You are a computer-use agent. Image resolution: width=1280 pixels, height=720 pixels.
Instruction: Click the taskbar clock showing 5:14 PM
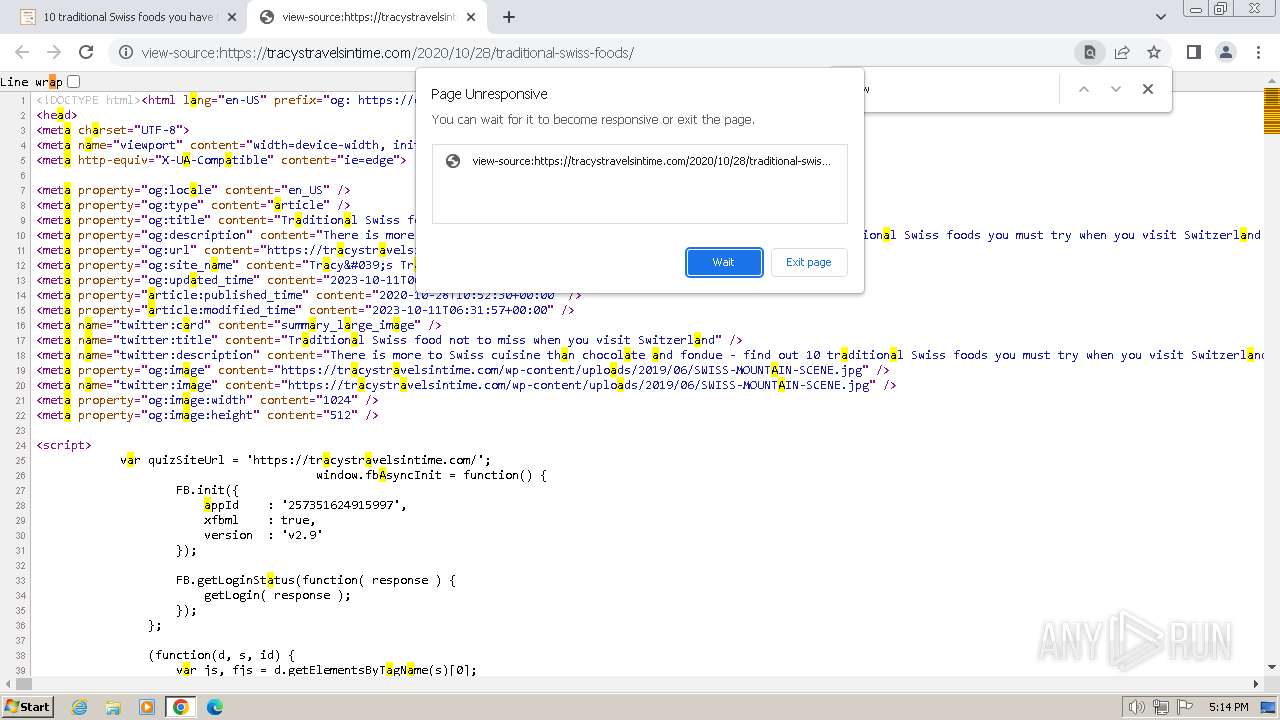pyautogui.click(x=1228, y=707)
